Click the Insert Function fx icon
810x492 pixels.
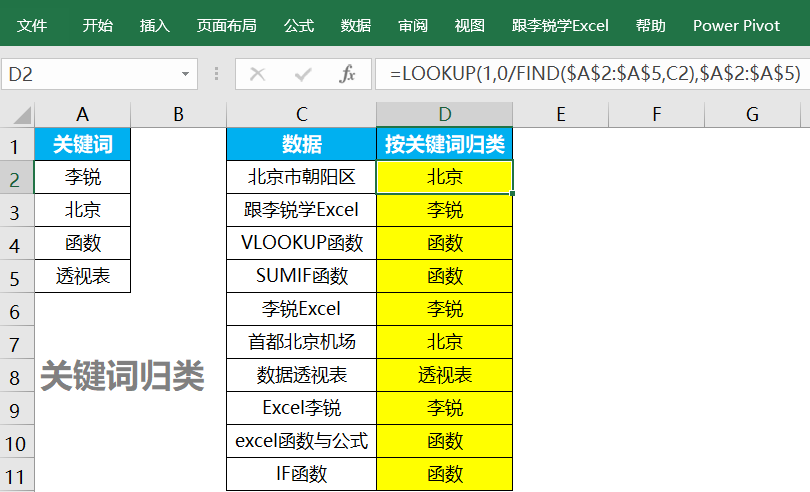[347, 74]
